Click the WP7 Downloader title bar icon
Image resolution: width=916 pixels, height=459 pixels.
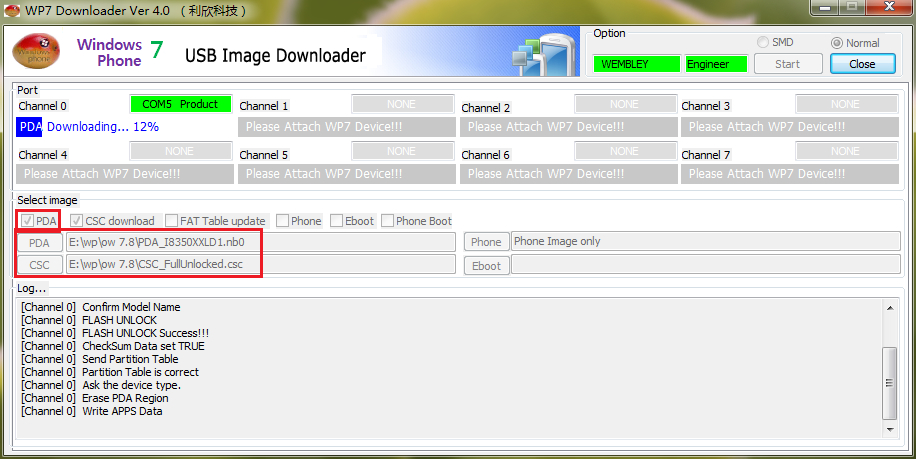point(12,11)
